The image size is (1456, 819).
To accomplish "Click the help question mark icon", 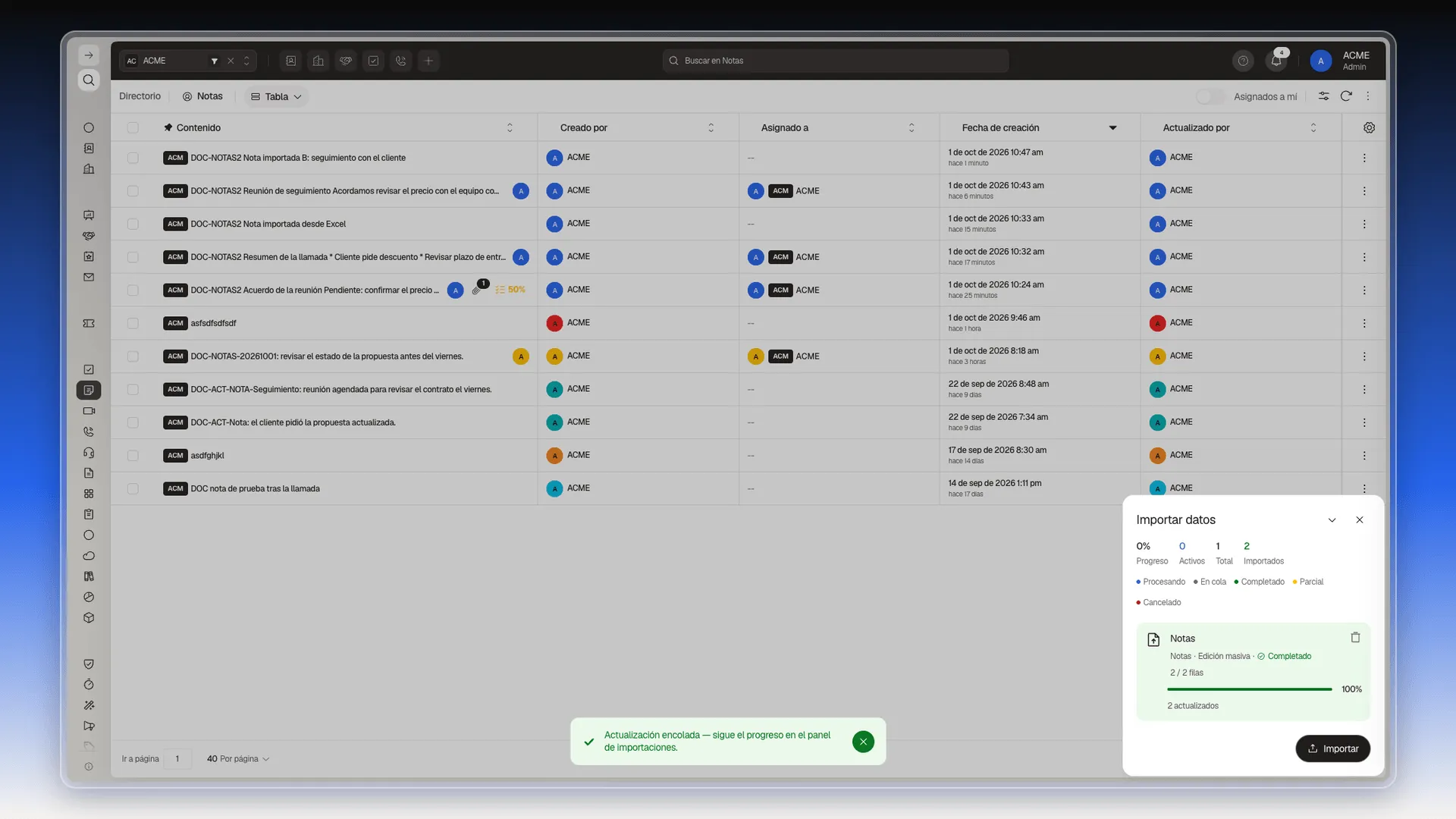I will (1243, 61).
